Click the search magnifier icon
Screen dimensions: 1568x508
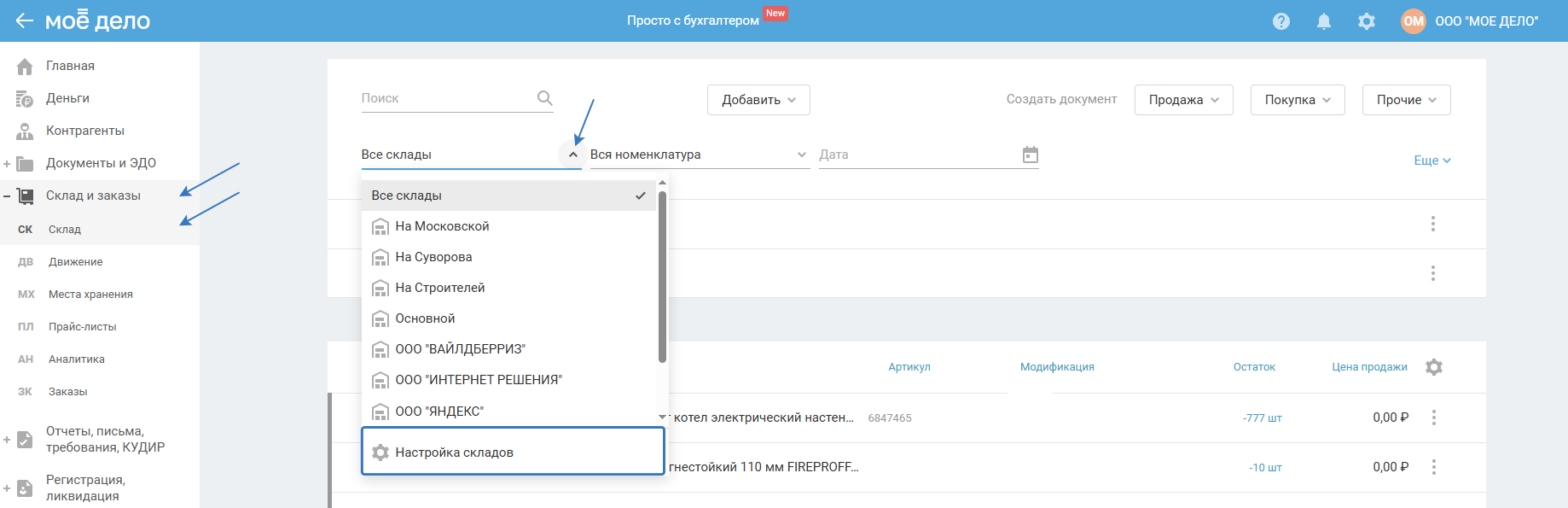(544, 98)
